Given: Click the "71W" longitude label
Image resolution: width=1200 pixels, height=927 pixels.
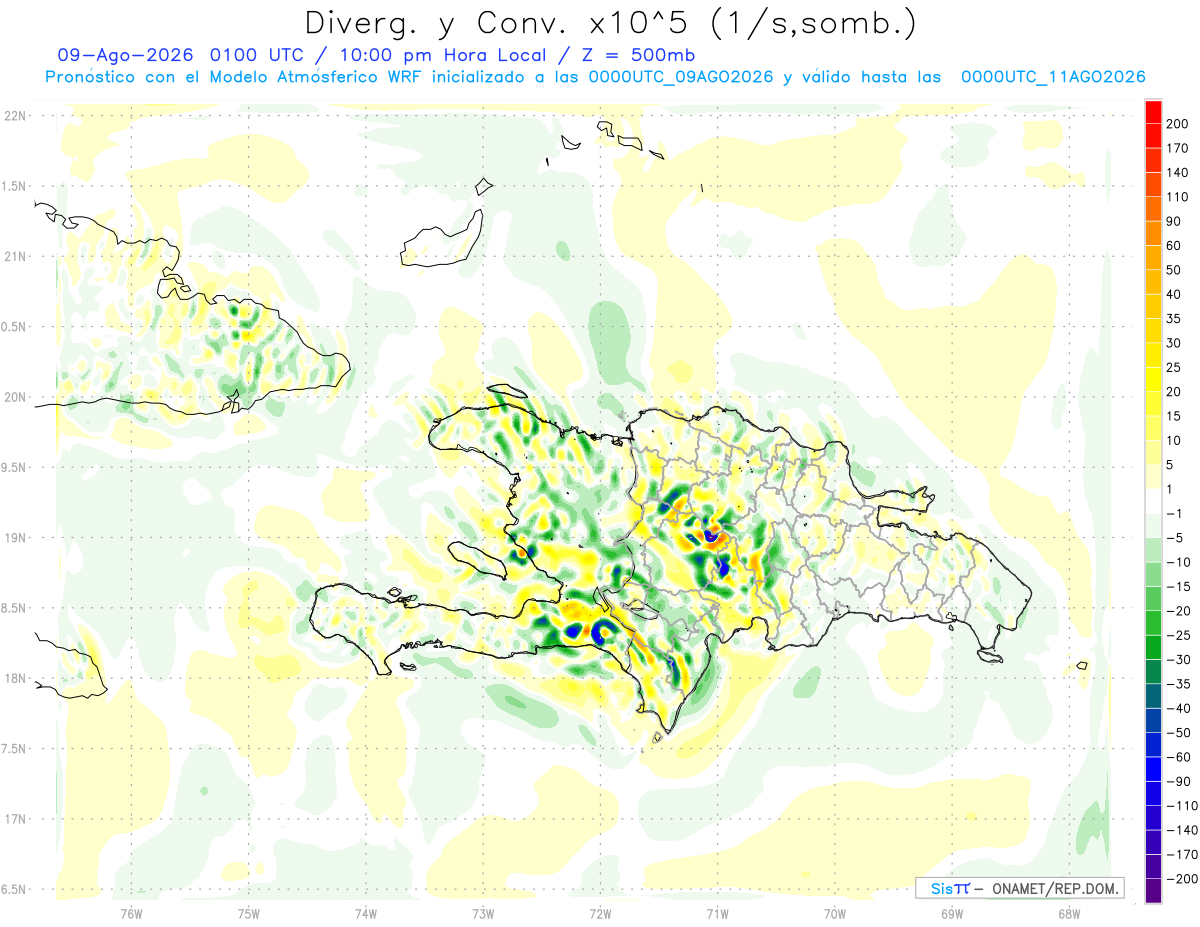Looking at the screenshot, I should 716,913.
